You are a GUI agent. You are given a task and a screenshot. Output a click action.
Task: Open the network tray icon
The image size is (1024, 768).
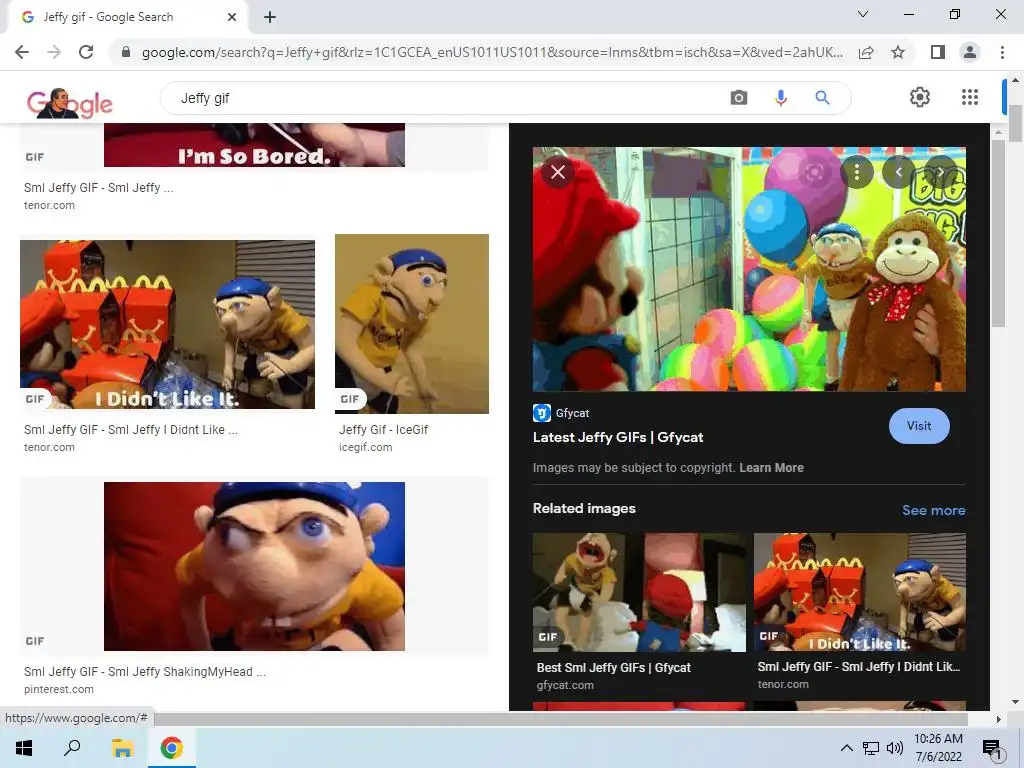(x=871, y=748)
